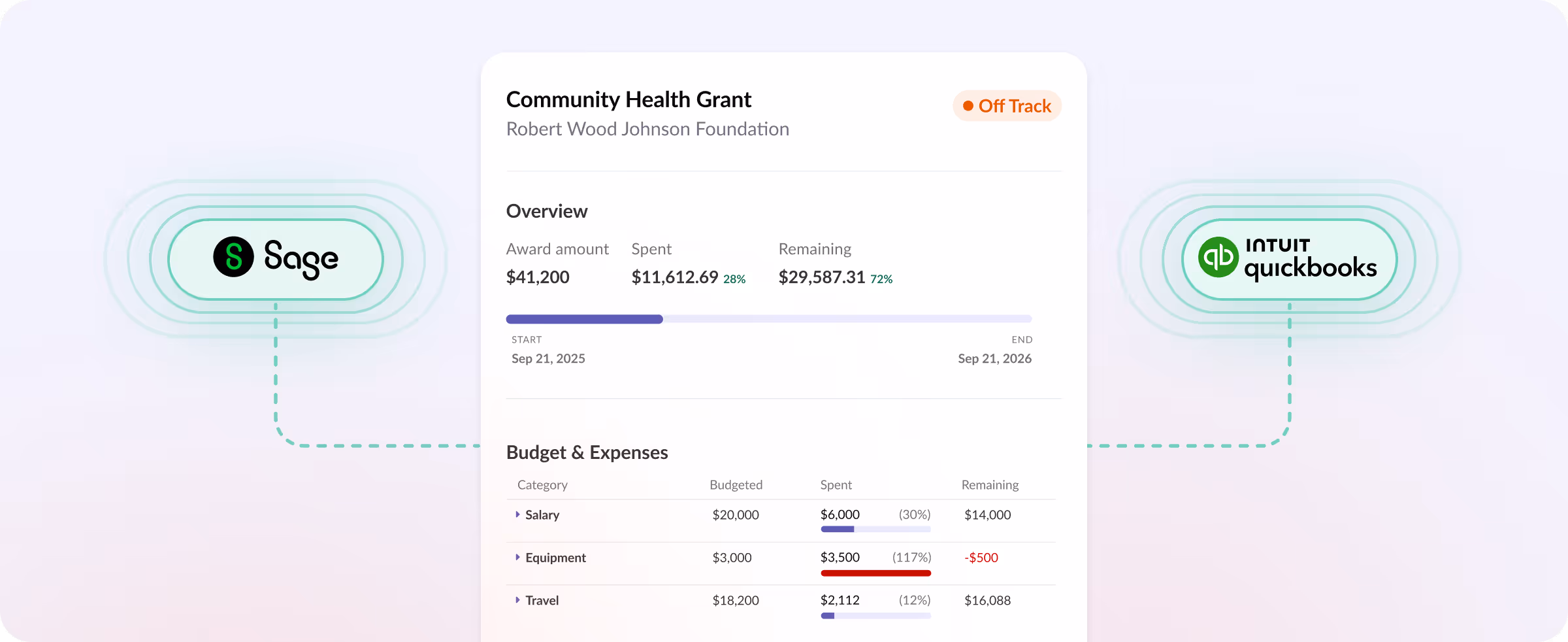The width and height of the screenshot is (1568, 642).
Task: Toggle the Remaining percentage display
Action: pos(882,279)
